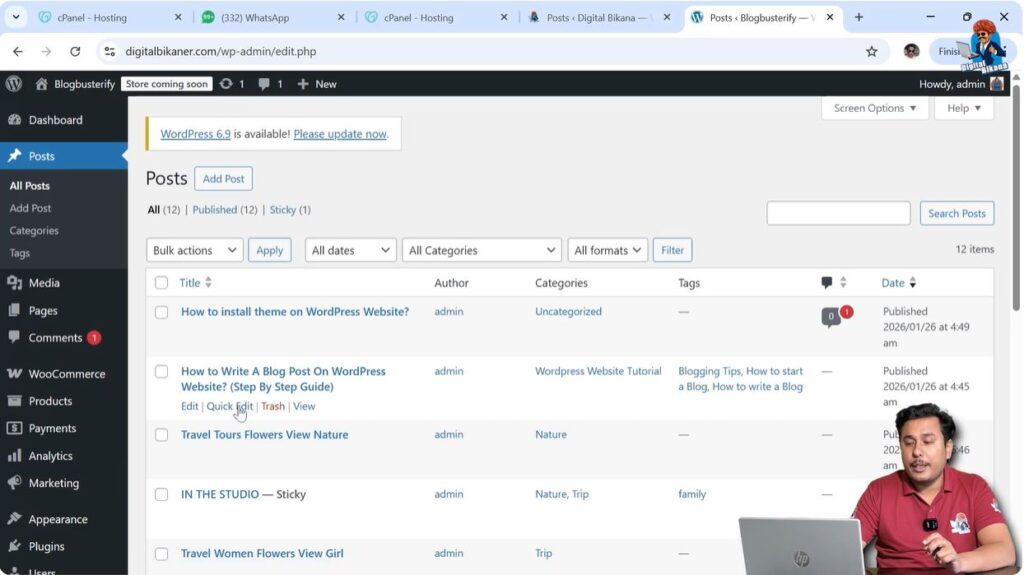Open the tab search chevron in browser
Image resolution: width=1024 pixels, height=575 pixels.
(x=16, y=17)
